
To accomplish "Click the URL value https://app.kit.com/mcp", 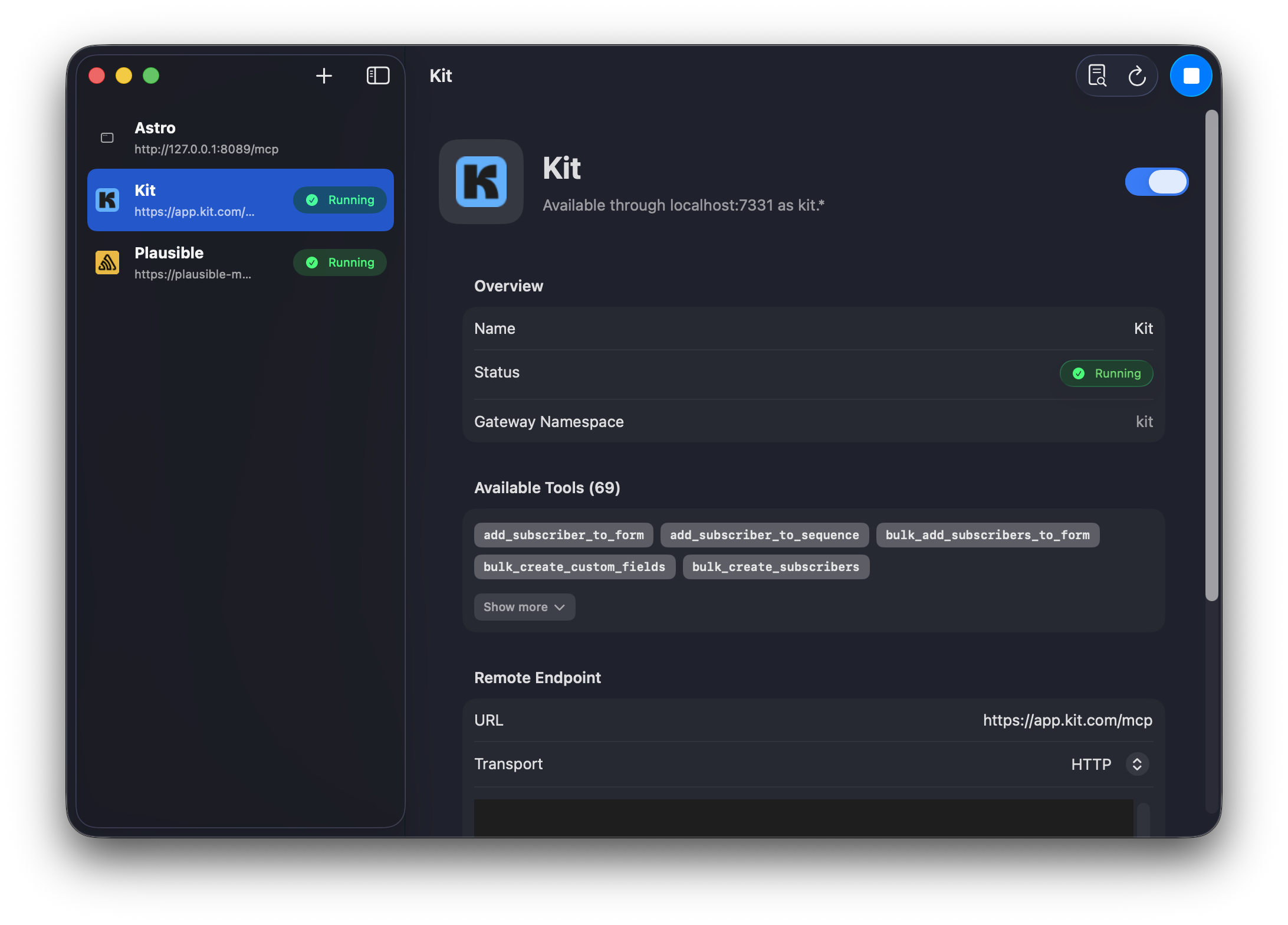I will point(1067,720).
